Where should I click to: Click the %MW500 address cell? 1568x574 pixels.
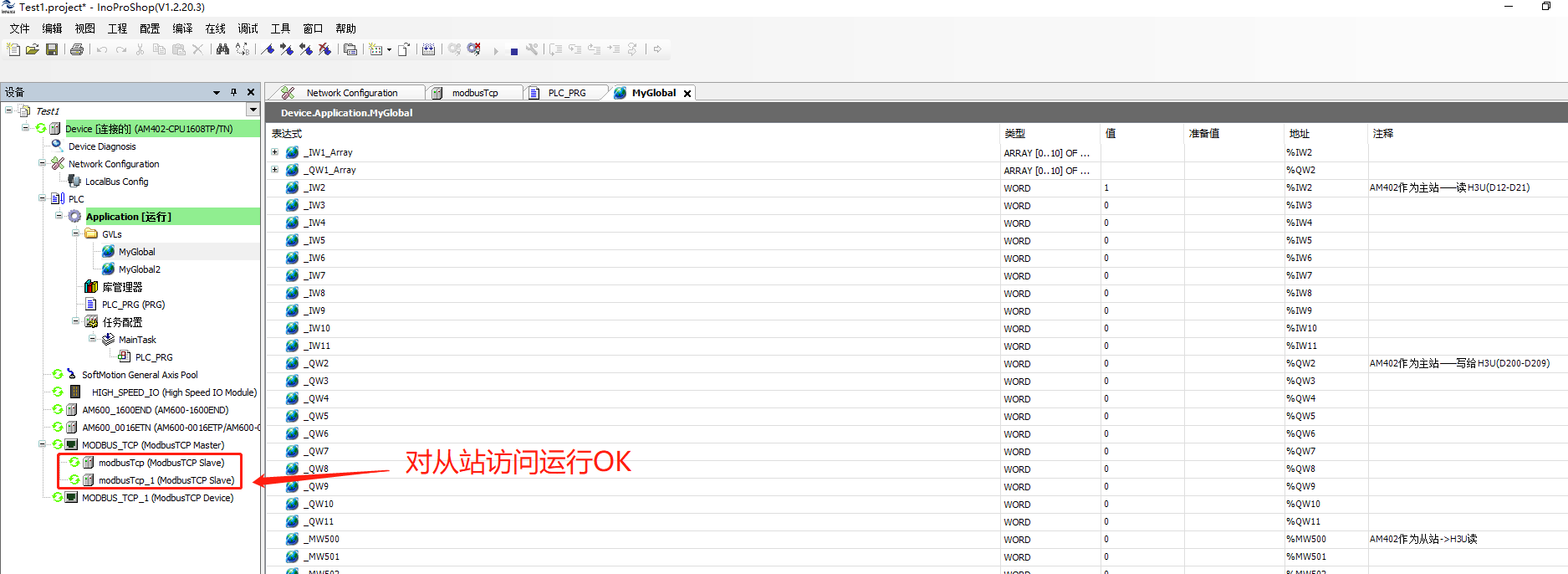[x=1326, y=539]
